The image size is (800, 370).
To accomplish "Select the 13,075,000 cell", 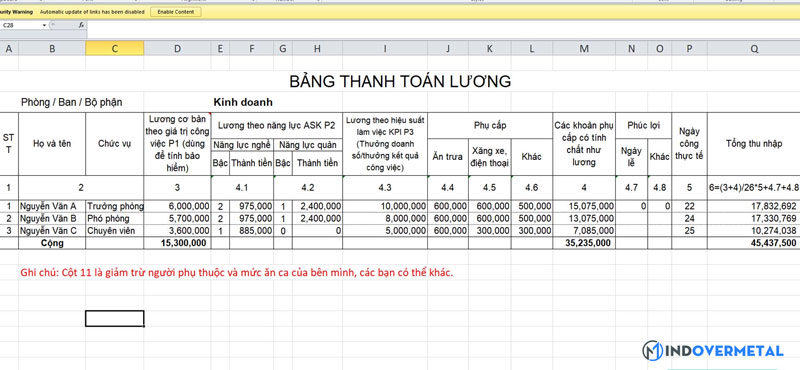I will (584, 218).
